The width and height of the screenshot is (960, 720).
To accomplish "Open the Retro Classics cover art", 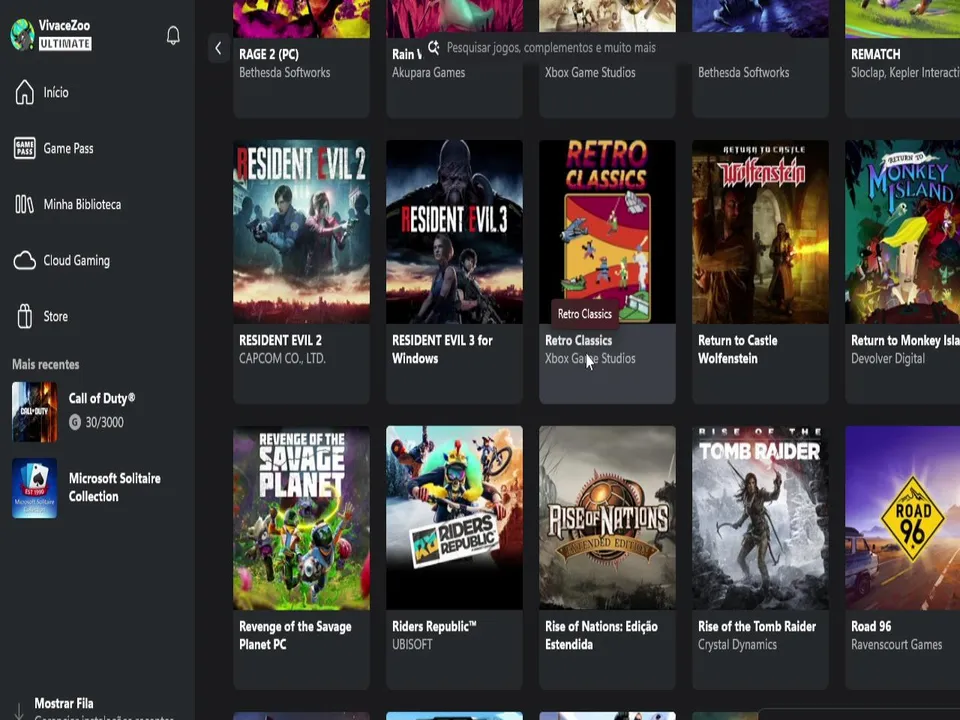I will coord(607,232).
